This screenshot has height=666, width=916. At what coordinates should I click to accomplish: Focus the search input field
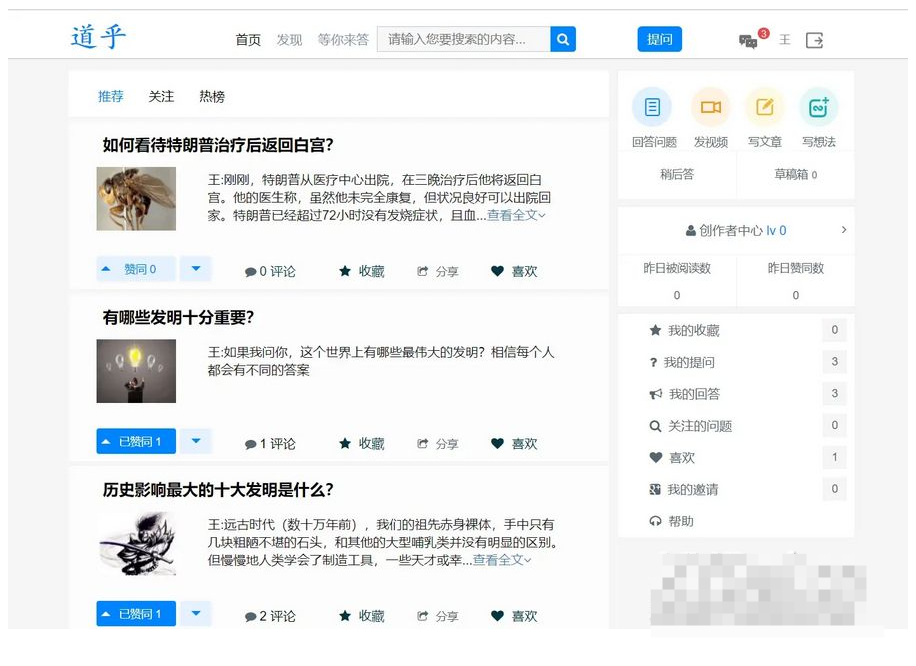464,39
